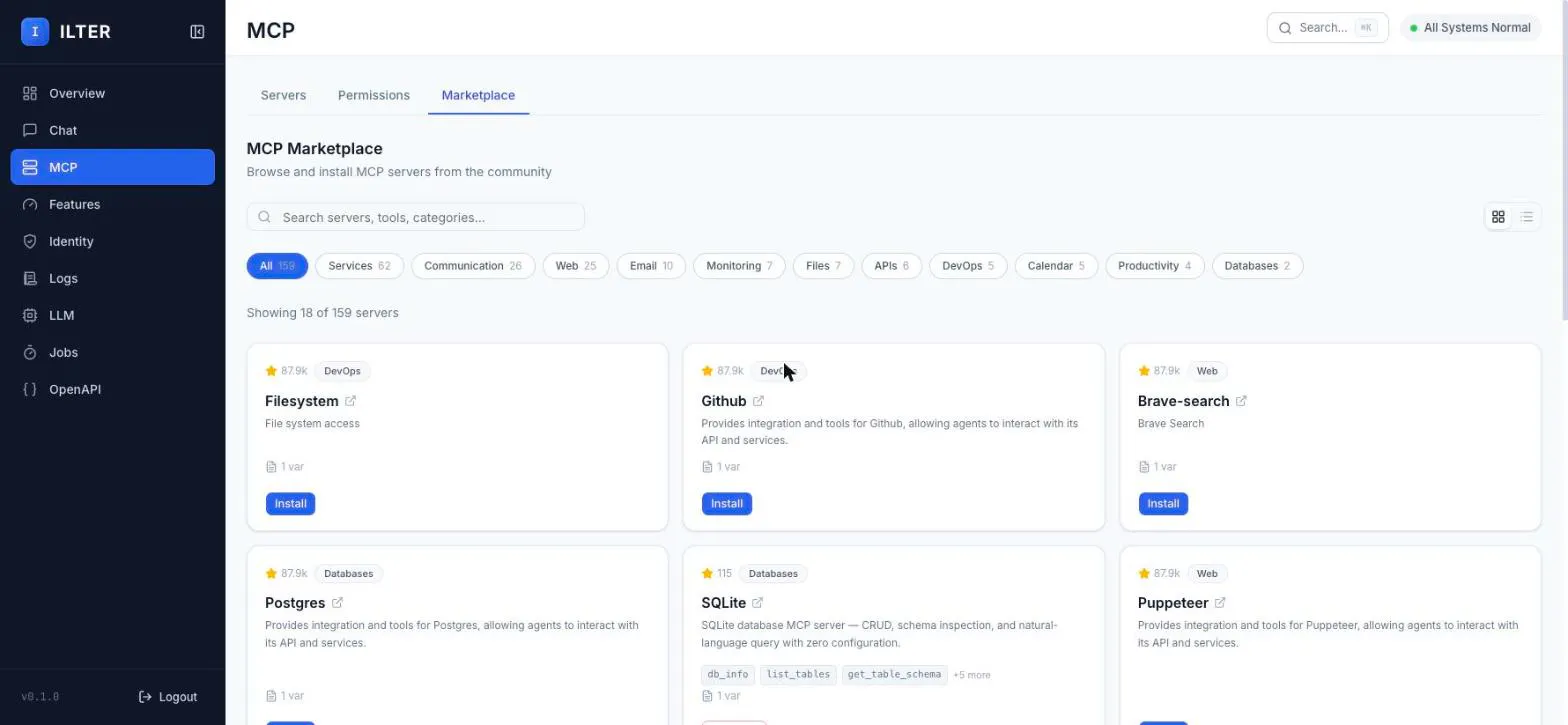1568x725 pixels.
Task: Go to Chat in the sidebar
Action: click(x=113, y=130)
